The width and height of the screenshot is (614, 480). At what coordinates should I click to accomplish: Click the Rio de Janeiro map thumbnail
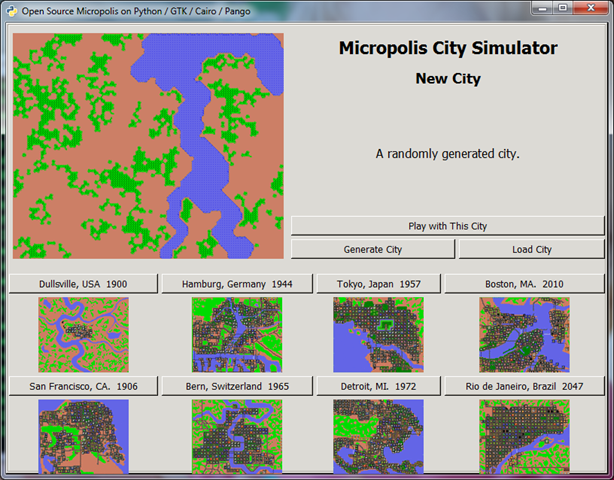tap(524, 437)
